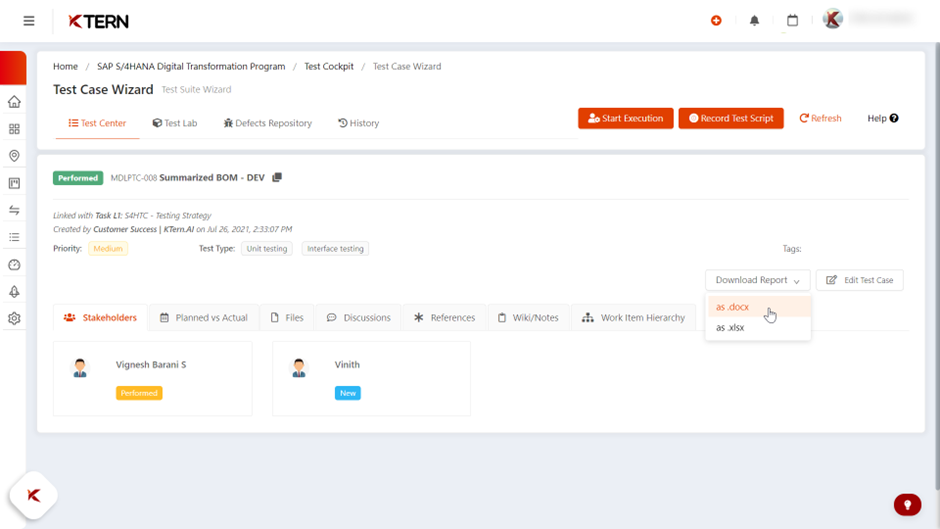Click the Start Execution button
940x529 pixels.
pyautogui.click(x=625, y=118)
